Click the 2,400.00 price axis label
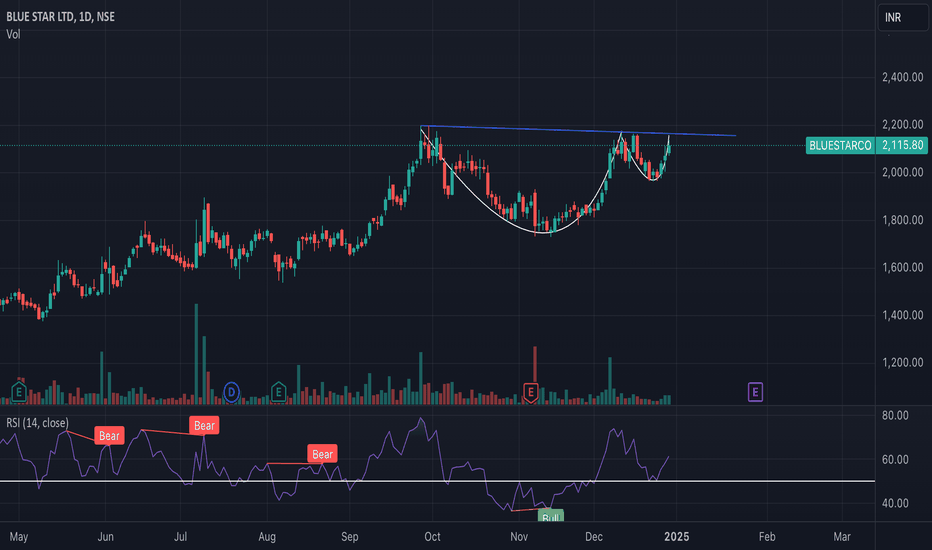Image resolution: width=932 pixels, height=550 pixels. (x=902, y=77)
